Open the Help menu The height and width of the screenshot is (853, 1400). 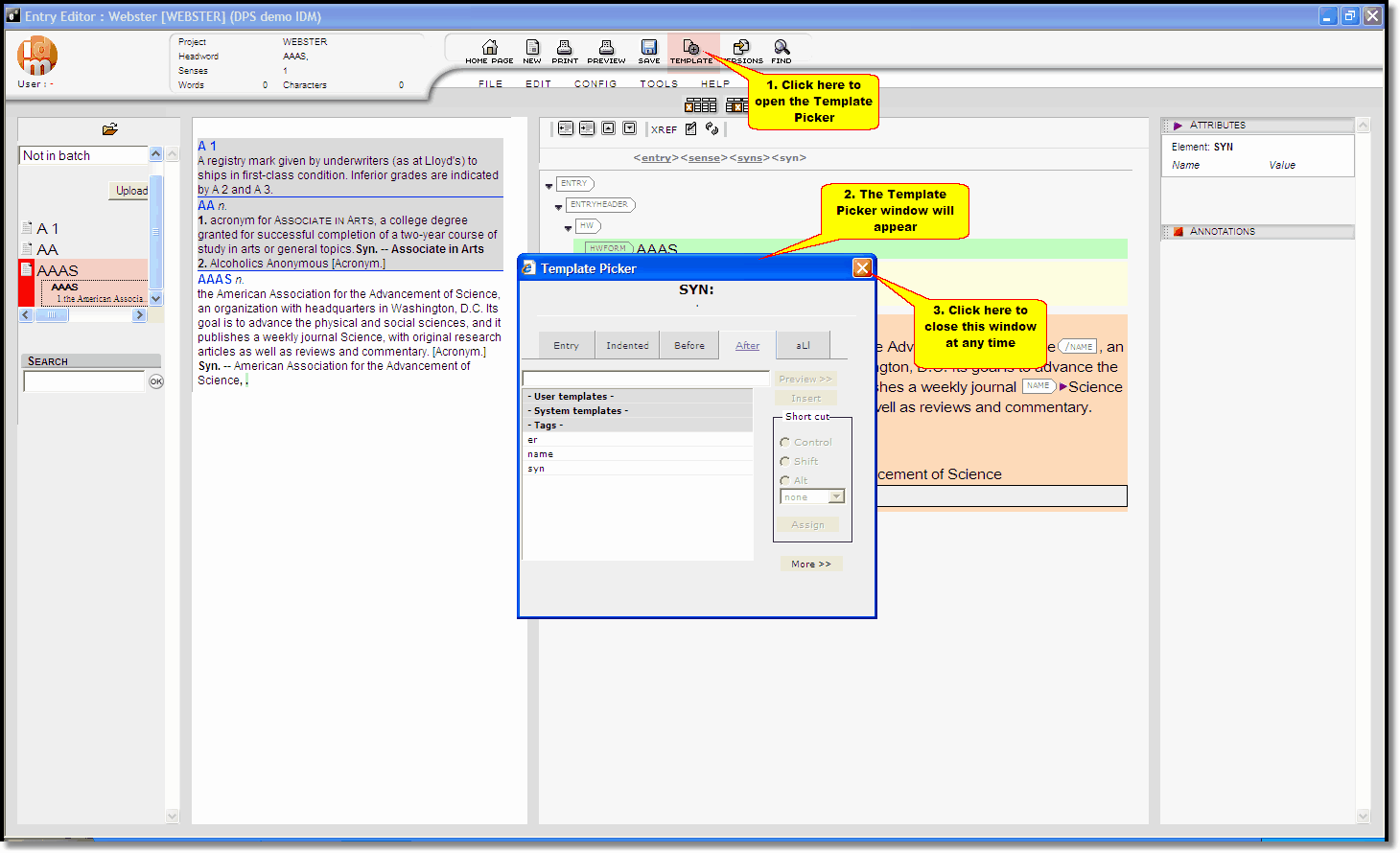pyautogui.click(x=715, y=84)
